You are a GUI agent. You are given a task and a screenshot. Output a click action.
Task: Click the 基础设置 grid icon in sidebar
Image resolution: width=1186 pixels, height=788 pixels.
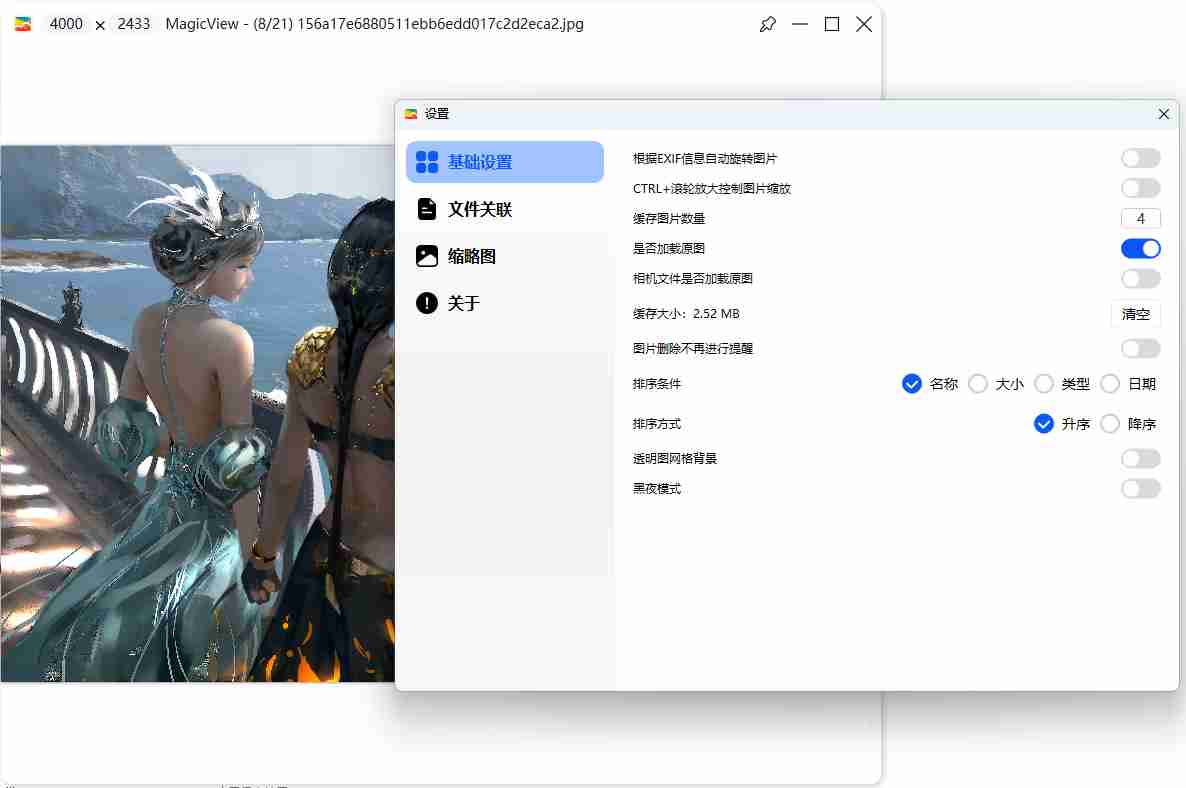pos(427,162)
